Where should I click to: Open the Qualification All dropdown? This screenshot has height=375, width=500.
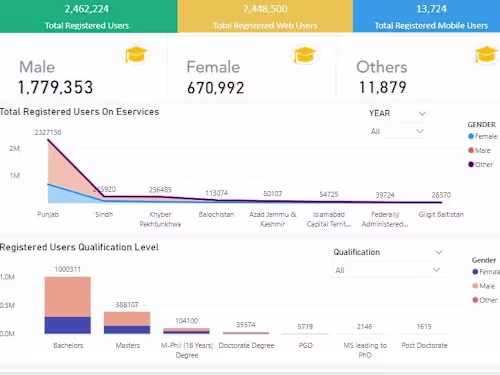point(388,270)
